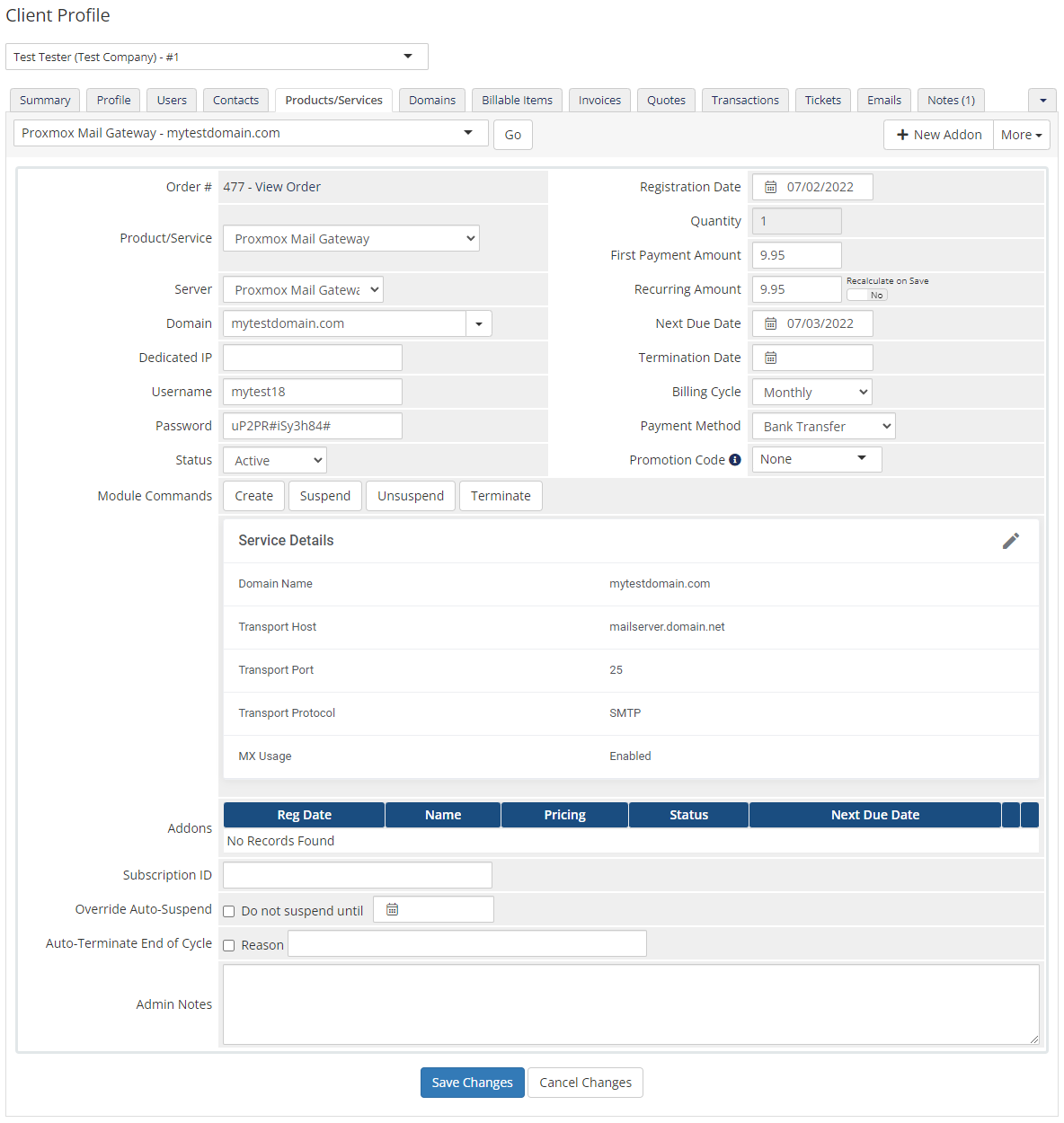Click the Domain field dropdown caret

pos(479,323)
